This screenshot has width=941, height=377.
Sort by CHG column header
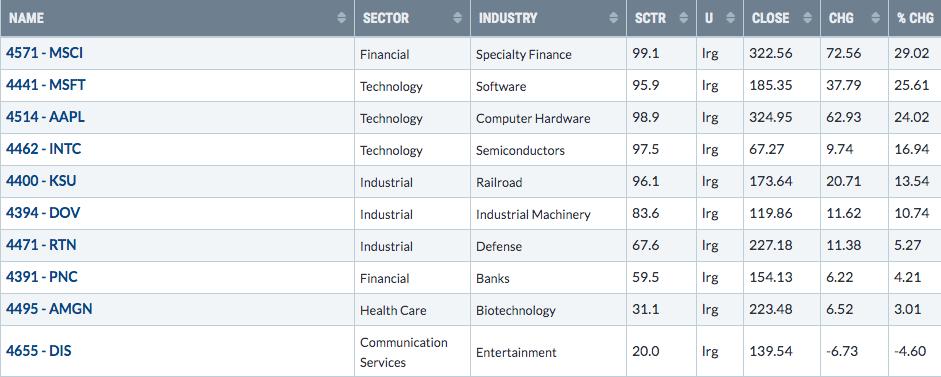(x=842, y=18)
